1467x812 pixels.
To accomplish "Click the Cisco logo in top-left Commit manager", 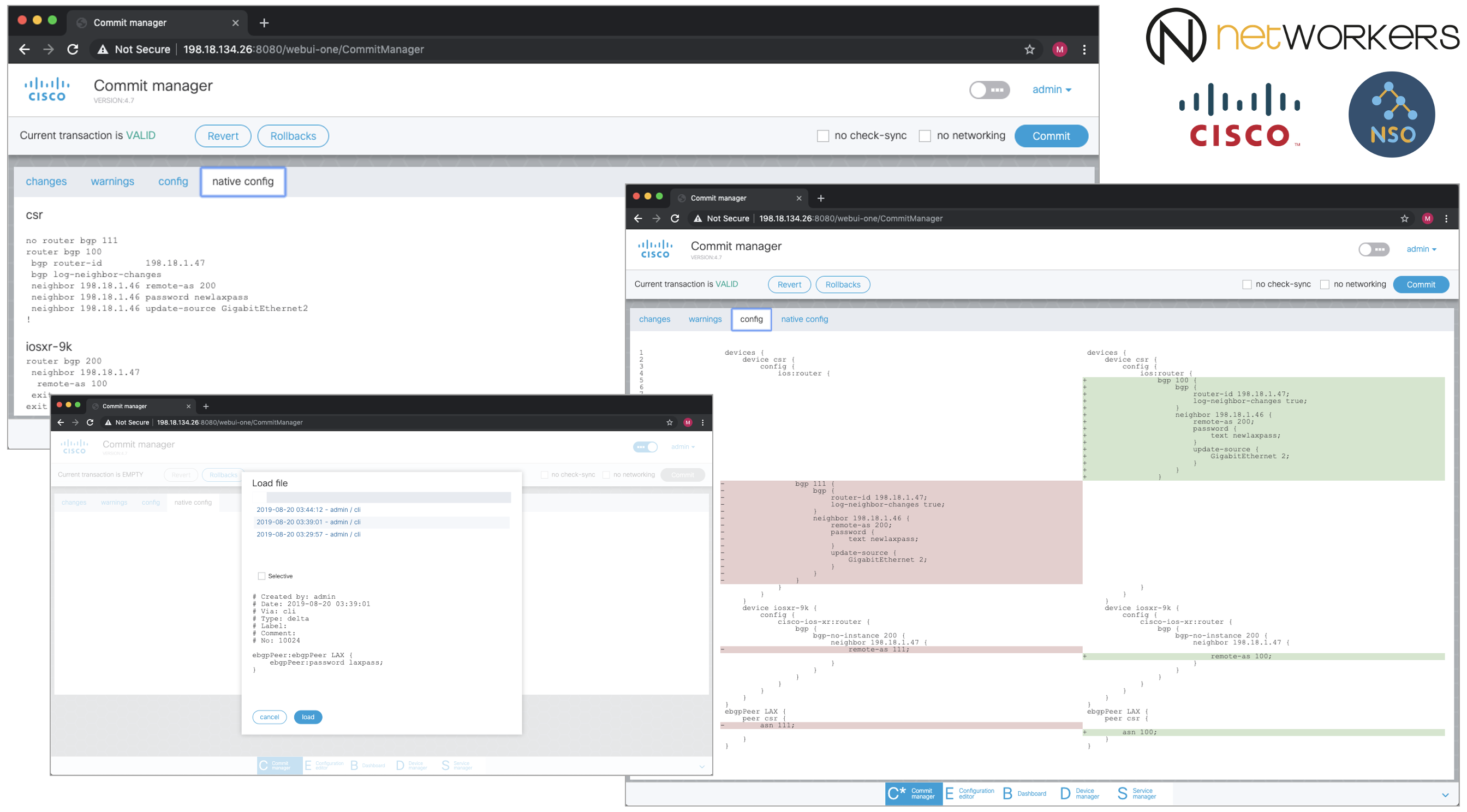I will click(47, 90).
